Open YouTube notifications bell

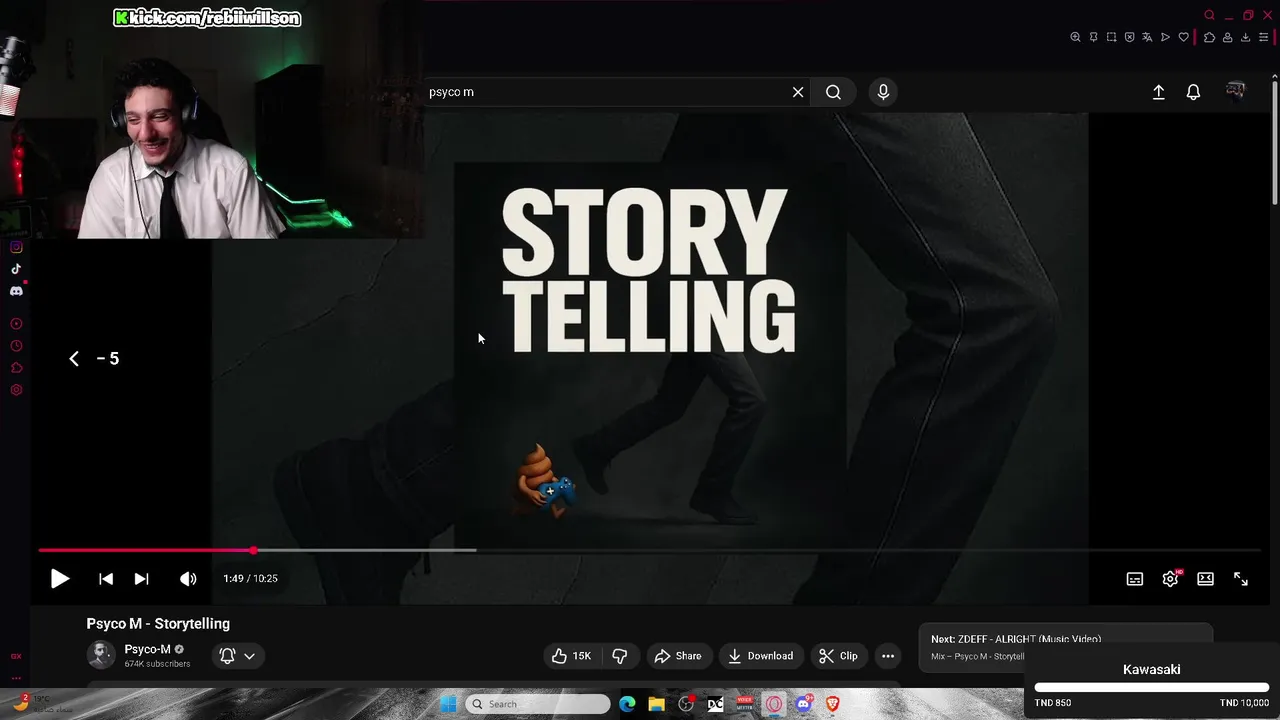point(1193,92)
